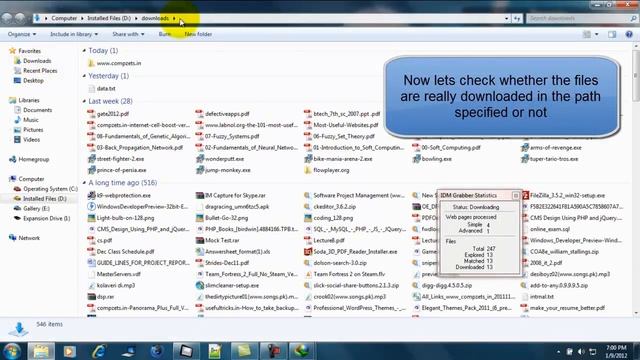This screenshot has height=360, width=640.
Task: Open the Organize menu
Action: 22,34
